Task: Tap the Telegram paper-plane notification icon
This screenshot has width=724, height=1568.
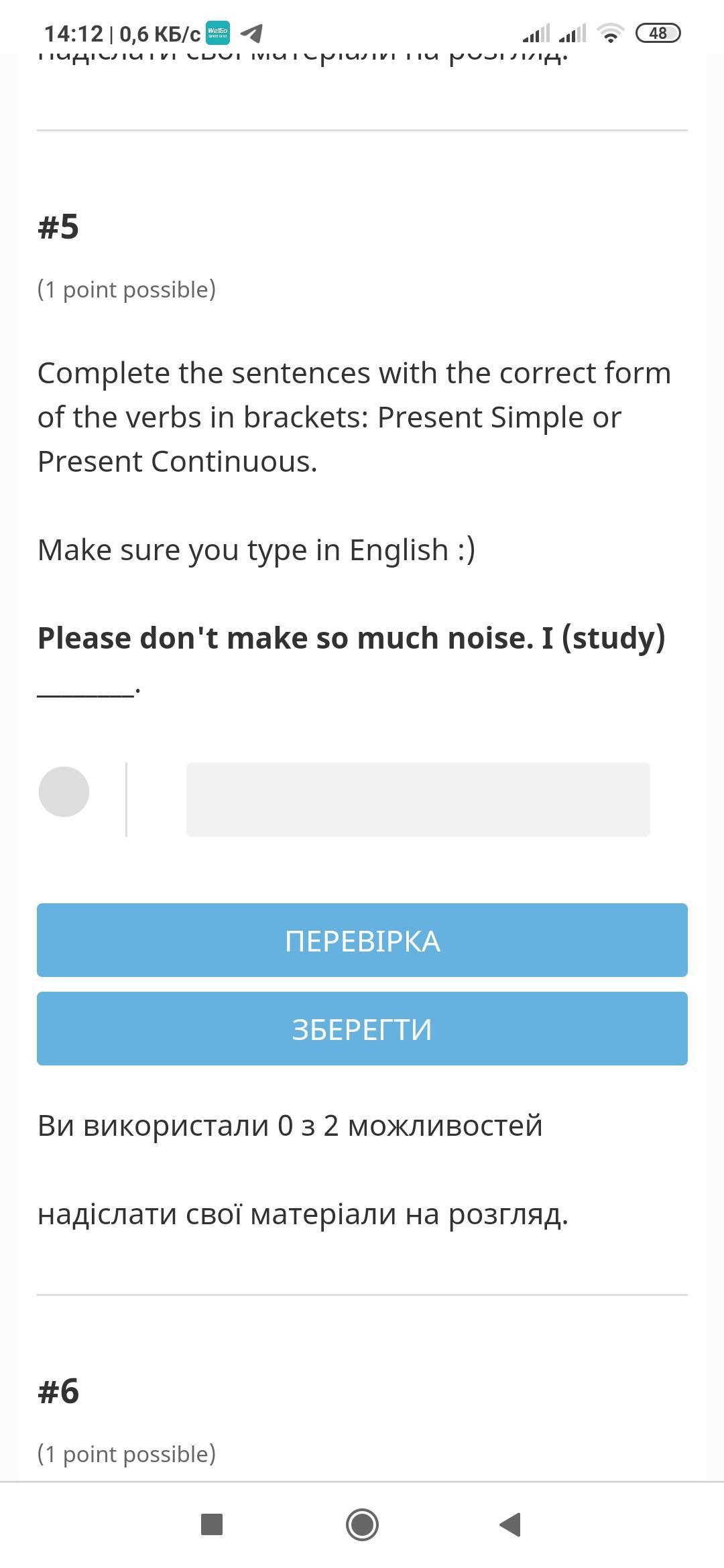Action: tap(251, 32)
